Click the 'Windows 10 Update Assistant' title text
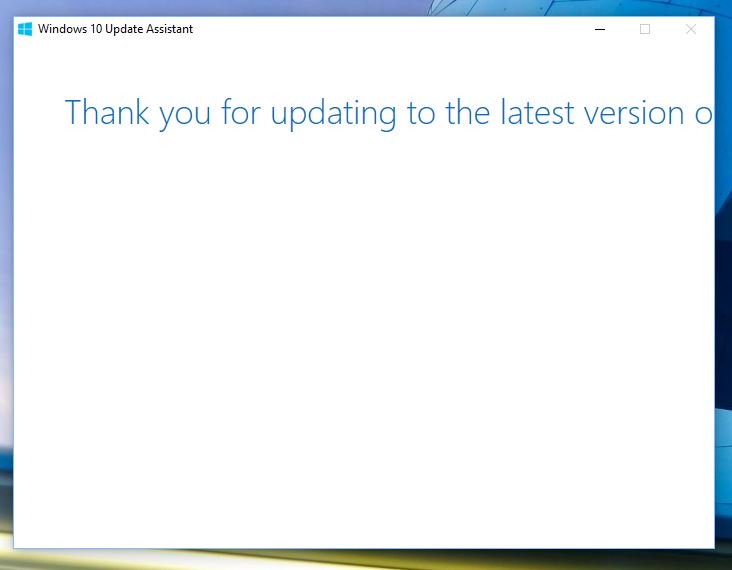 [x=115, y=29]
